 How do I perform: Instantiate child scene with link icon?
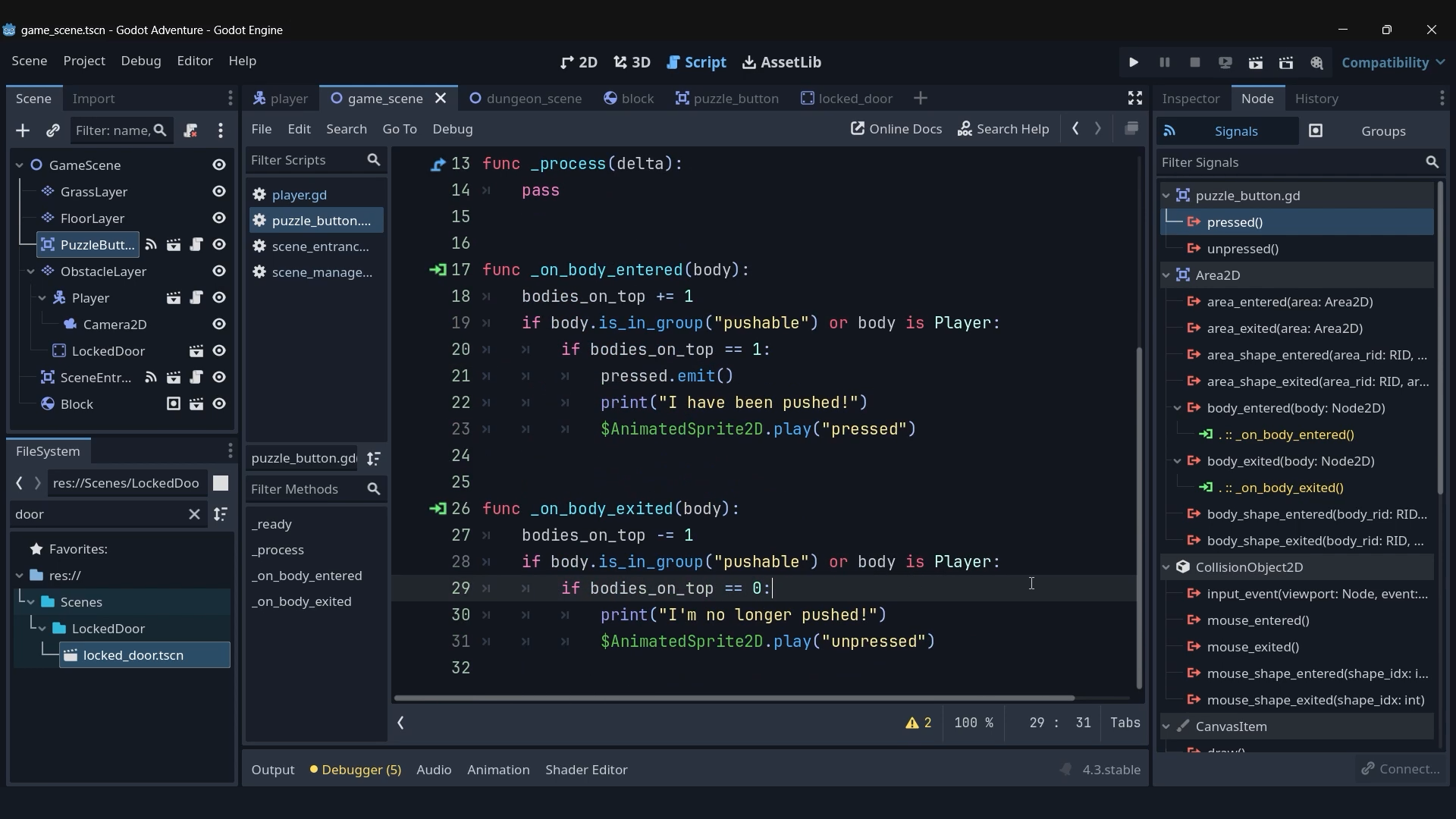(52, 130)
